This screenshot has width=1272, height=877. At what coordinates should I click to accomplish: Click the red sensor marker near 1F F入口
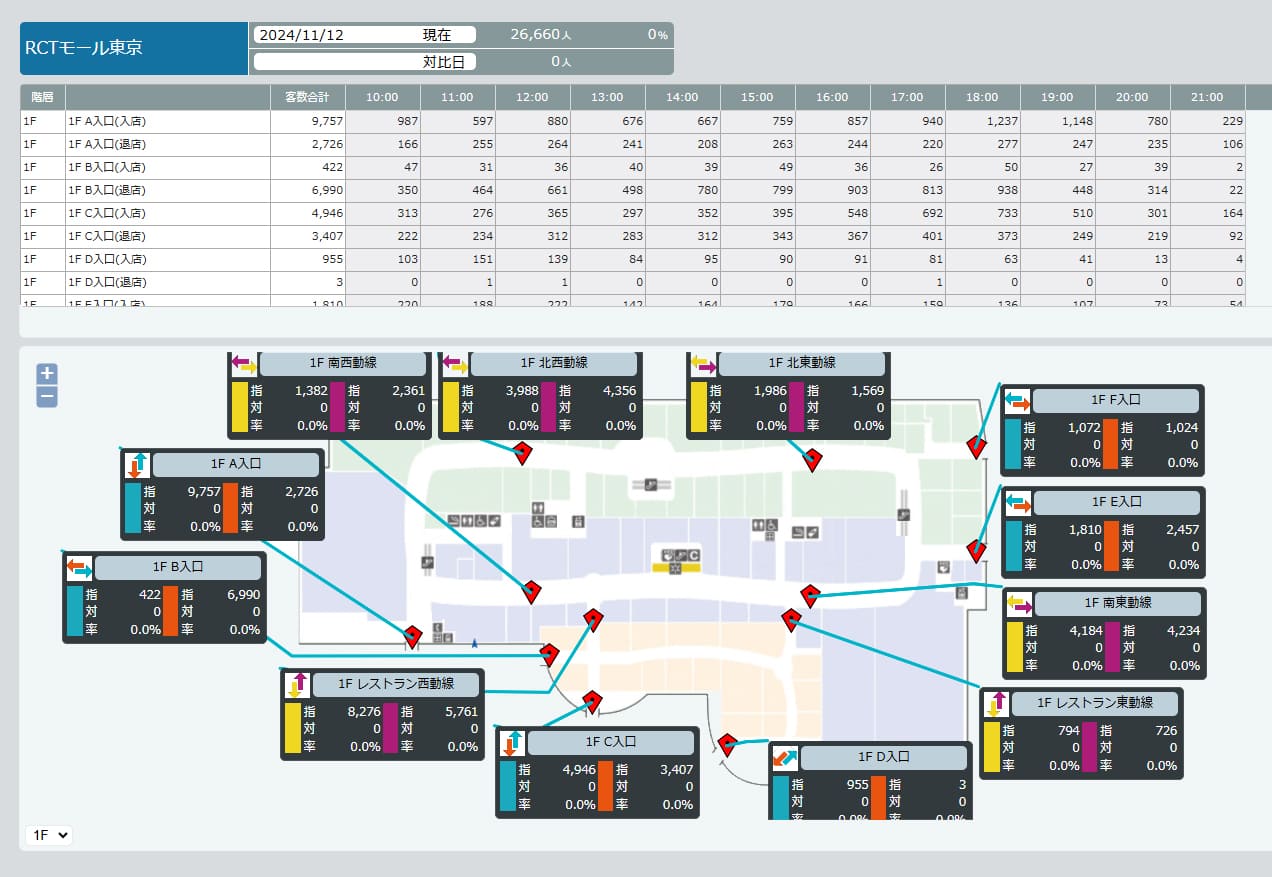[x=977, y=446]
